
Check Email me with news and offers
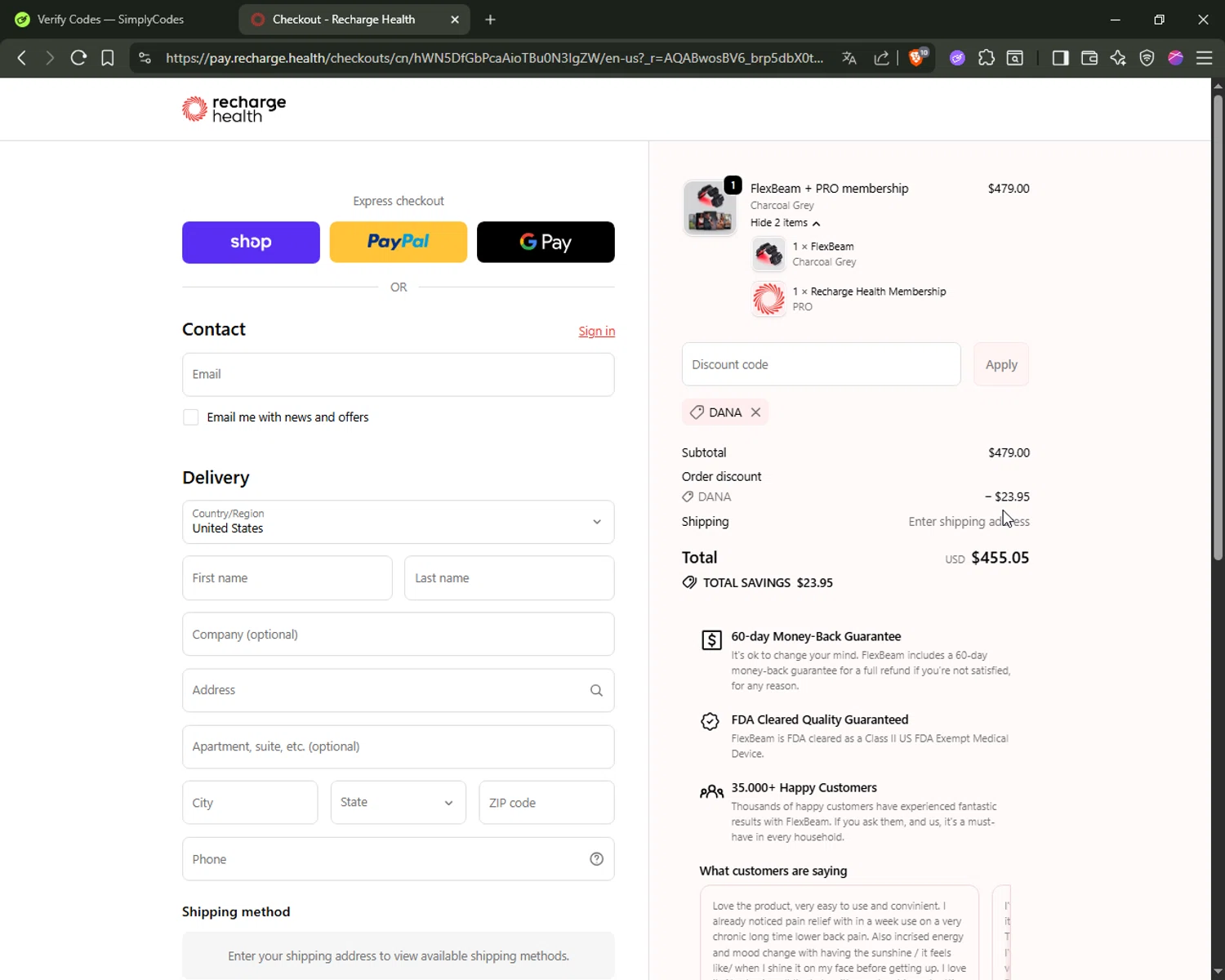tap(190, 417)
